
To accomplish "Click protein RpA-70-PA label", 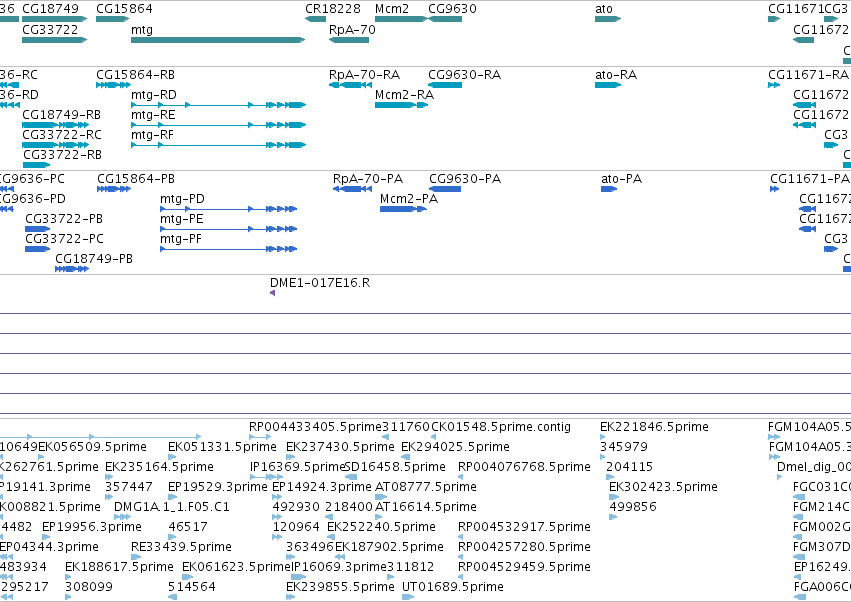I will click(x=368, y=179).
